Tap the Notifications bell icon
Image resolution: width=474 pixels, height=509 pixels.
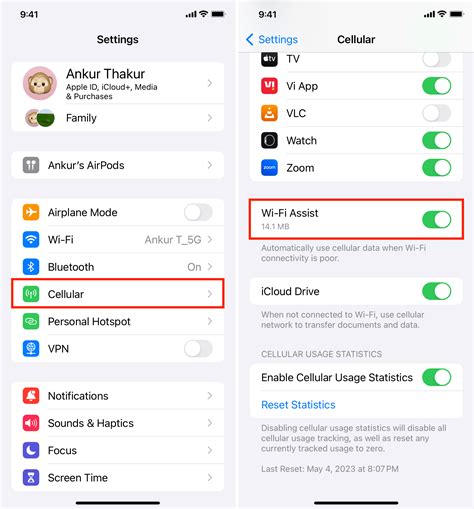[31, 396]
